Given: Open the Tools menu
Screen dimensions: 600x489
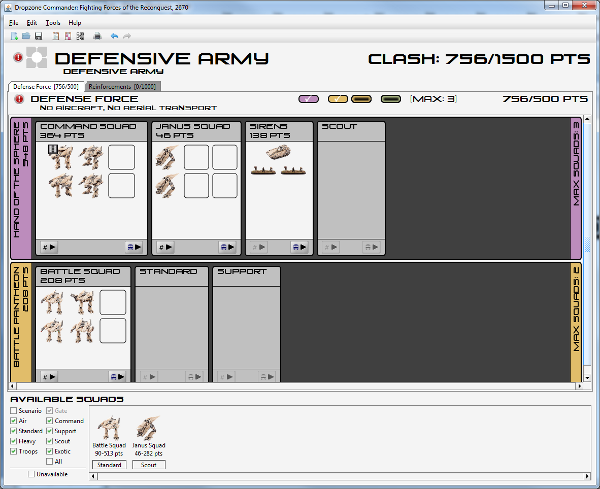Looking at the screenshot, I should coord(53,23).
